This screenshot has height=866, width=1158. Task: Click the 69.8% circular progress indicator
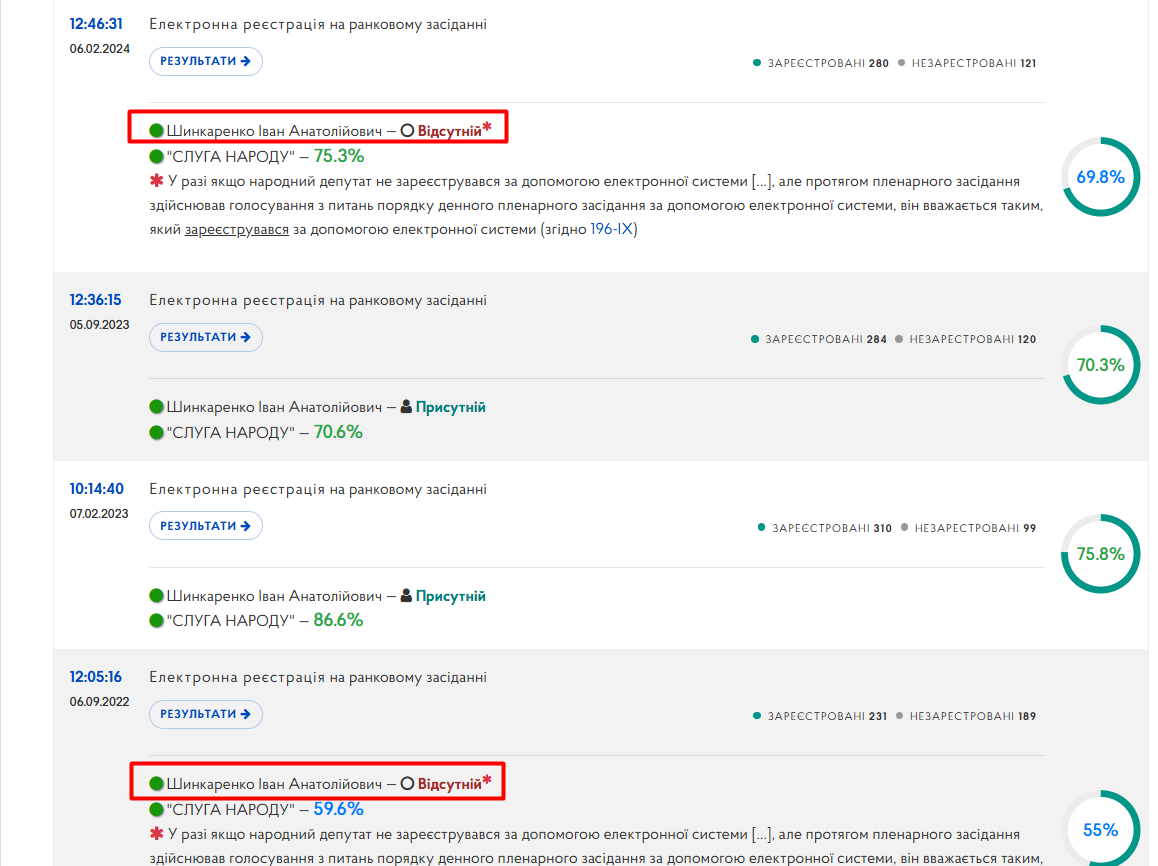1100,177
